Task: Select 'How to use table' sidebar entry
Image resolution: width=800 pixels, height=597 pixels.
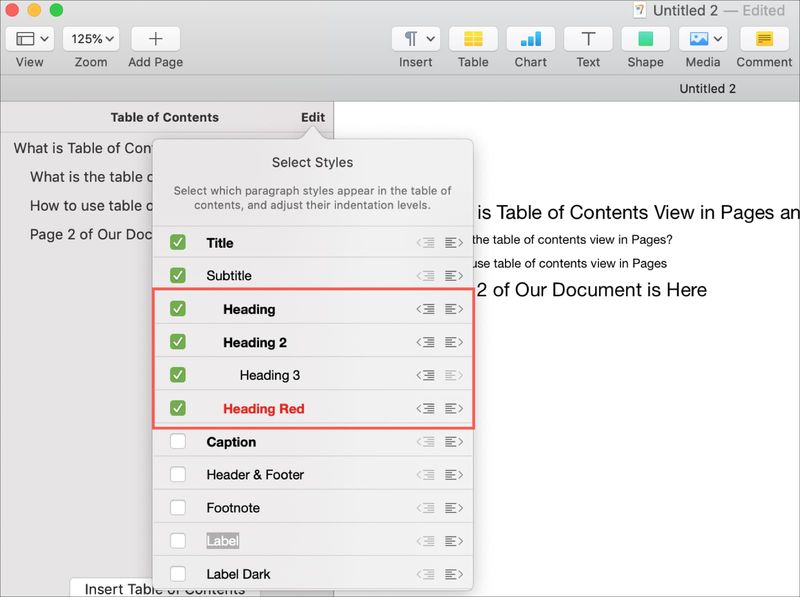Action: click(x=91, y=206)
